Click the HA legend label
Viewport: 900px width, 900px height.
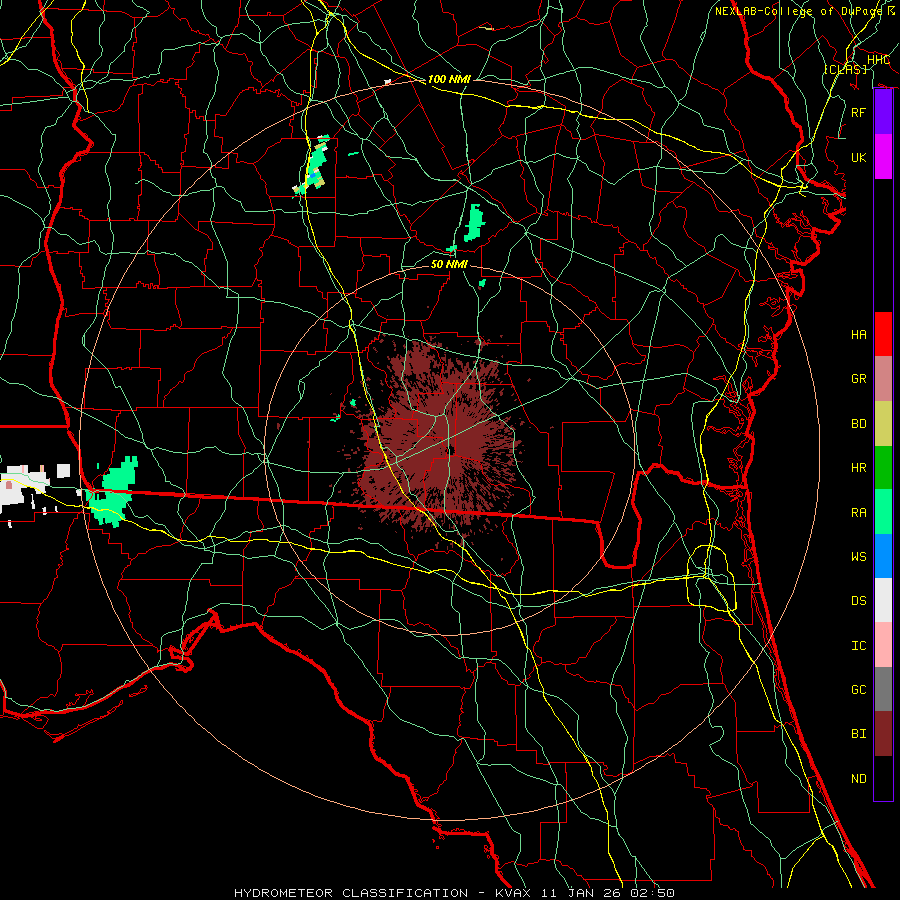click(859, 335)
